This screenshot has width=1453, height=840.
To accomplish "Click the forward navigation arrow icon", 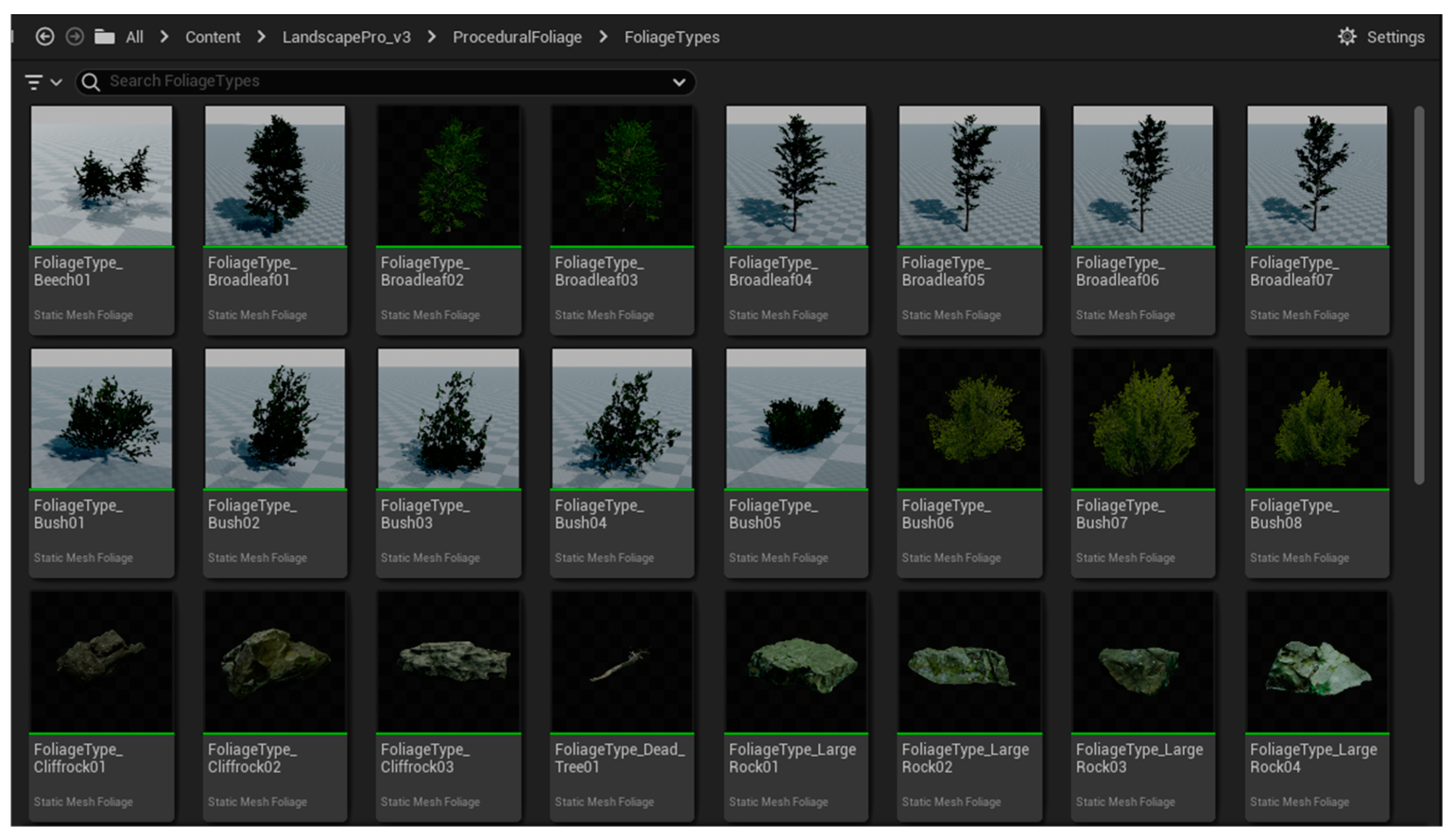I will click(75, 37).
